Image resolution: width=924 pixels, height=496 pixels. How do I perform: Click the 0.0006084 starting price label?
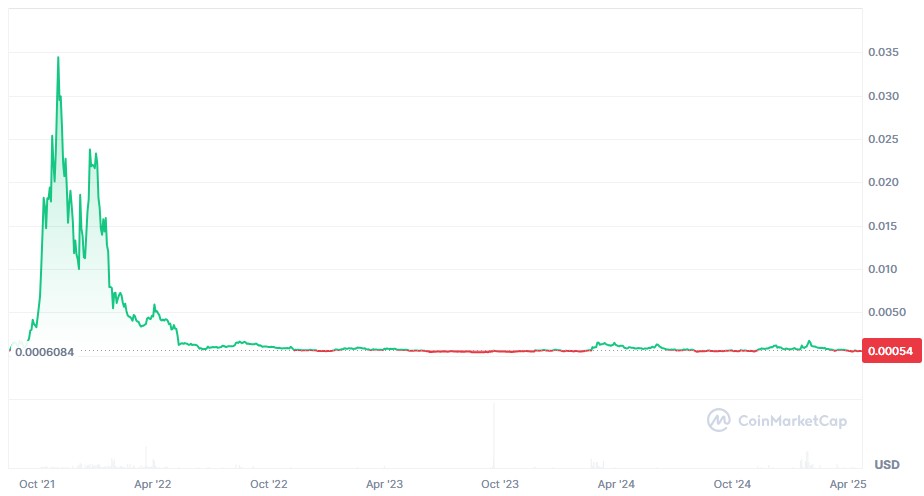[44, 352]
